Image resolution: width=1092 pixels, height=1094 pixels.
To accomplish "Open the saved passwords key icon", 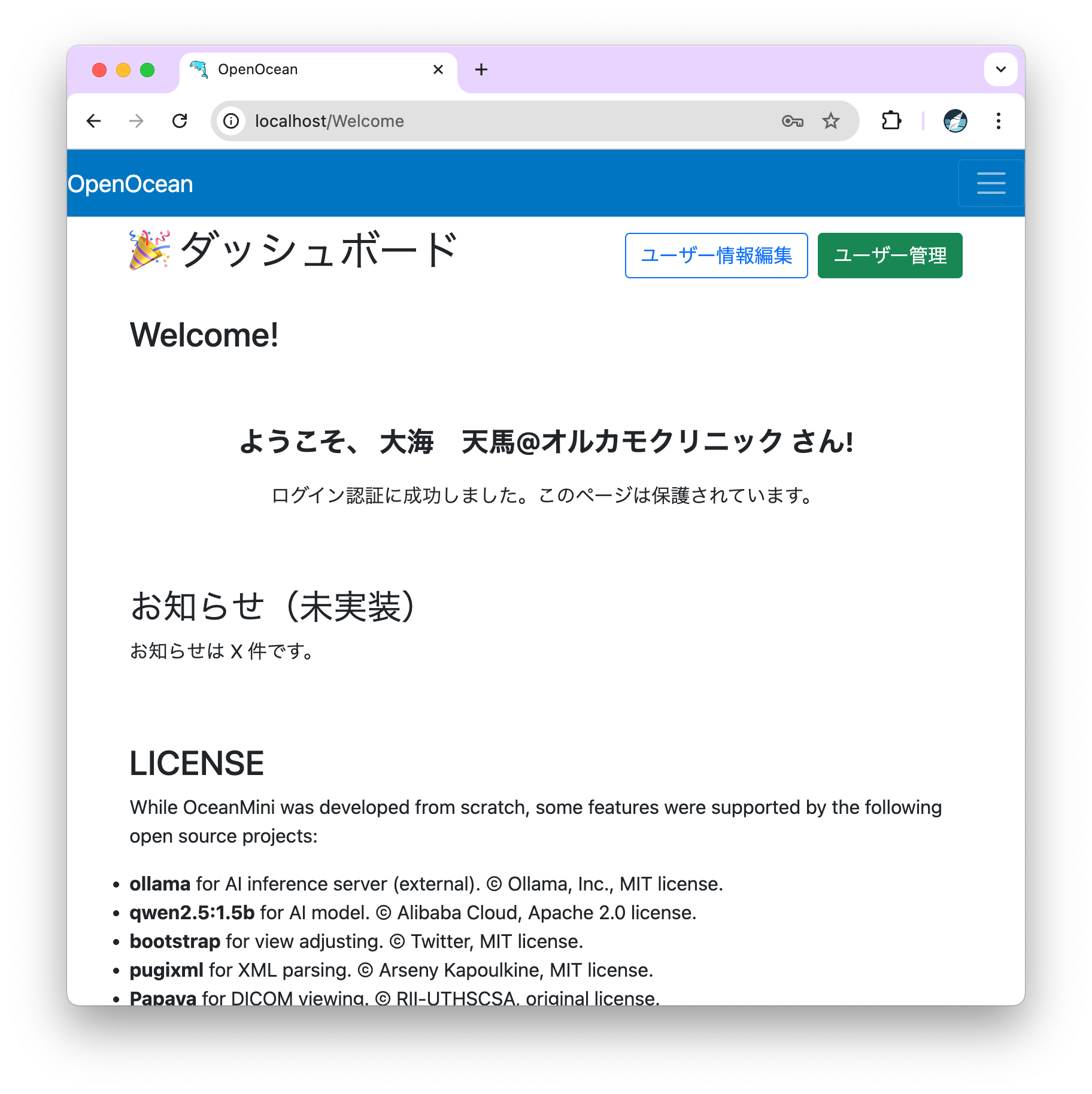I will (x=792, y=121).
